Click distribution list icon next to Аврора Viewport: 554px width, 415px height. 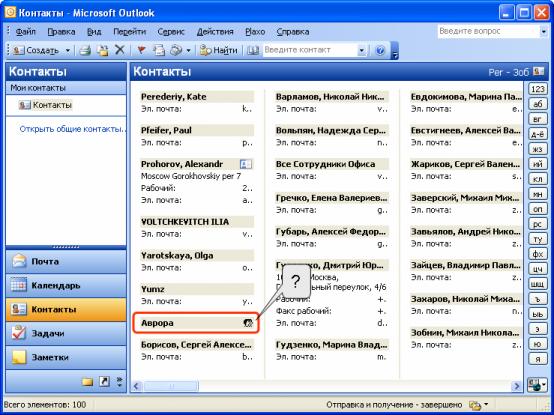click(249, 323)
